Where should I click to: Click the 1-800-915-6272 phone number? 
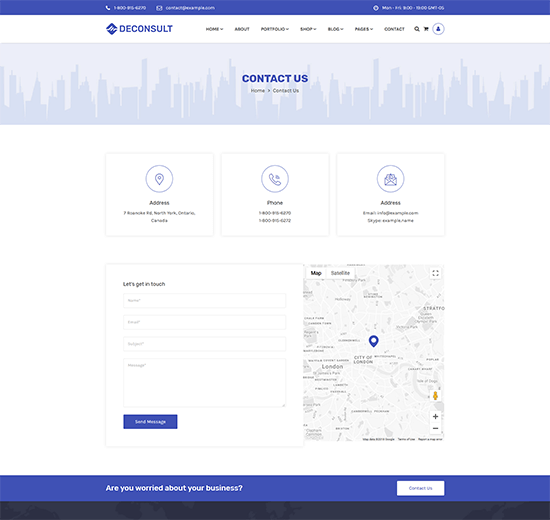click(275, 220)
